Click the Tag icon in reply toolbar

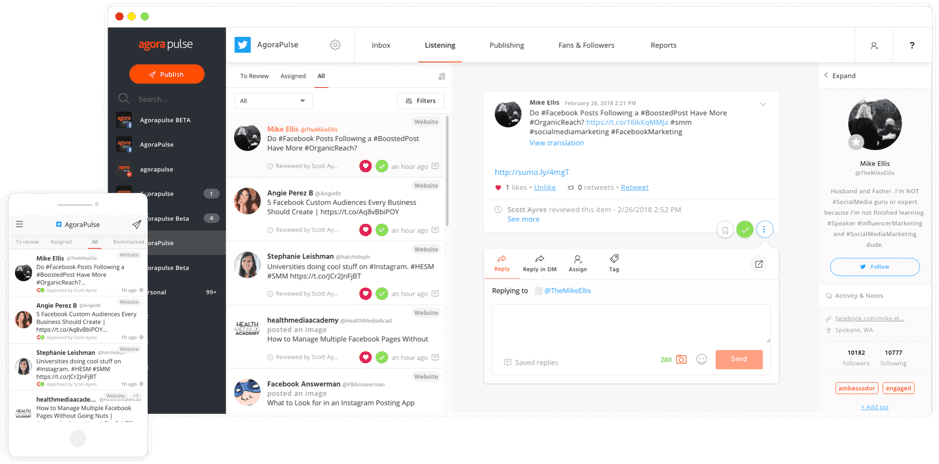pyautogui.click(x=614, y=263)
